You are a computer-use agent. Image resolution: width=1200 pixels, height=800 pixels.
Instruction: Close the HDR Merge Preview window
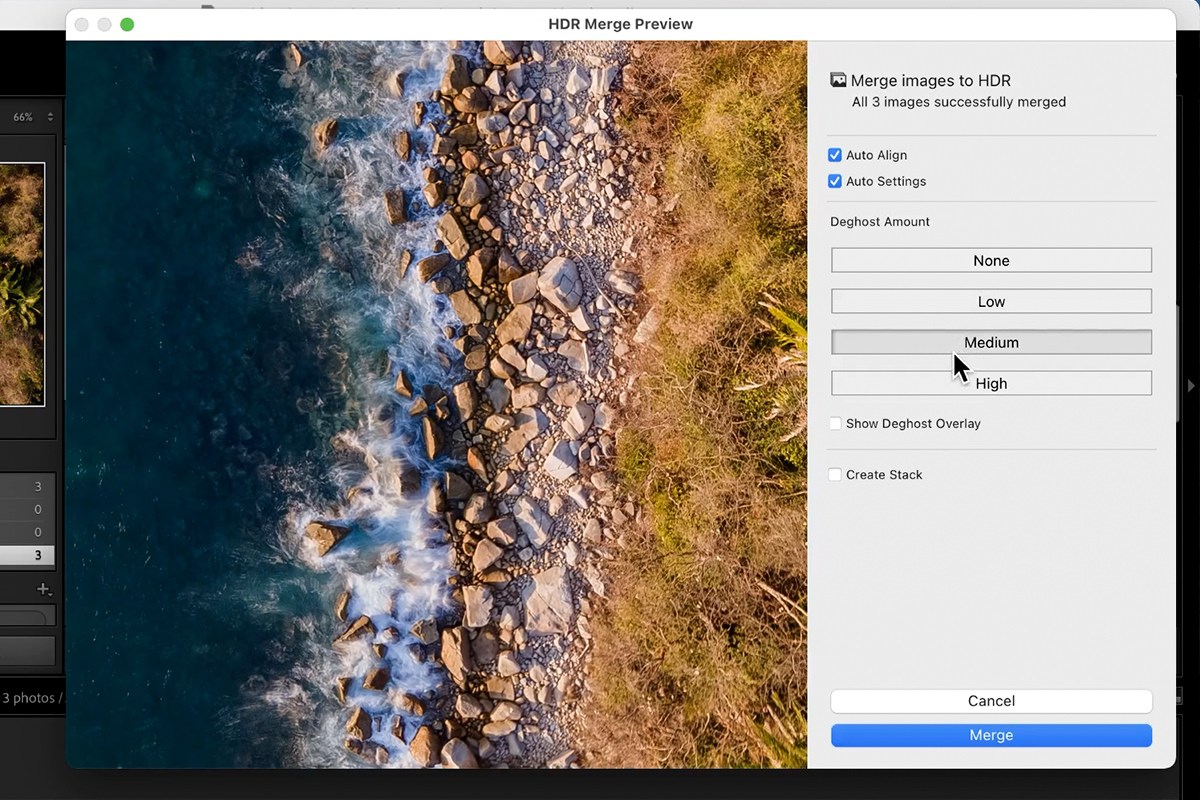click(x=82, y=24)
